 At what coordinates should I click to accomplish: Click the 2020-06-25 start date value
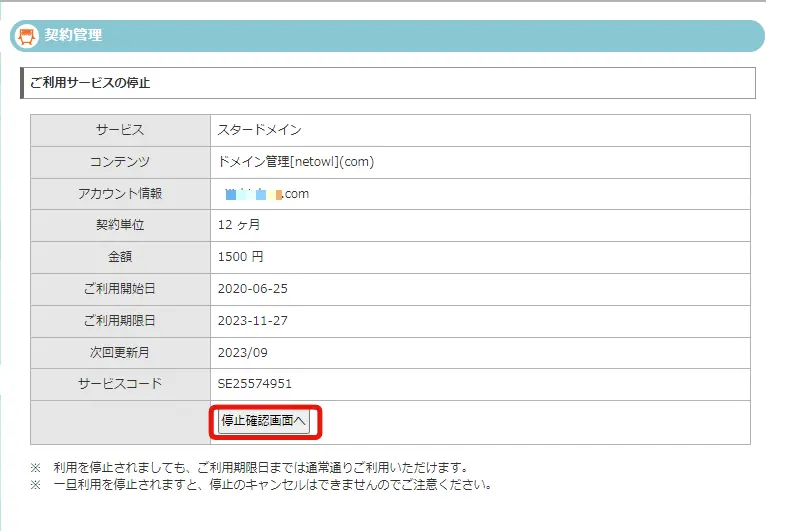point(250,289)
